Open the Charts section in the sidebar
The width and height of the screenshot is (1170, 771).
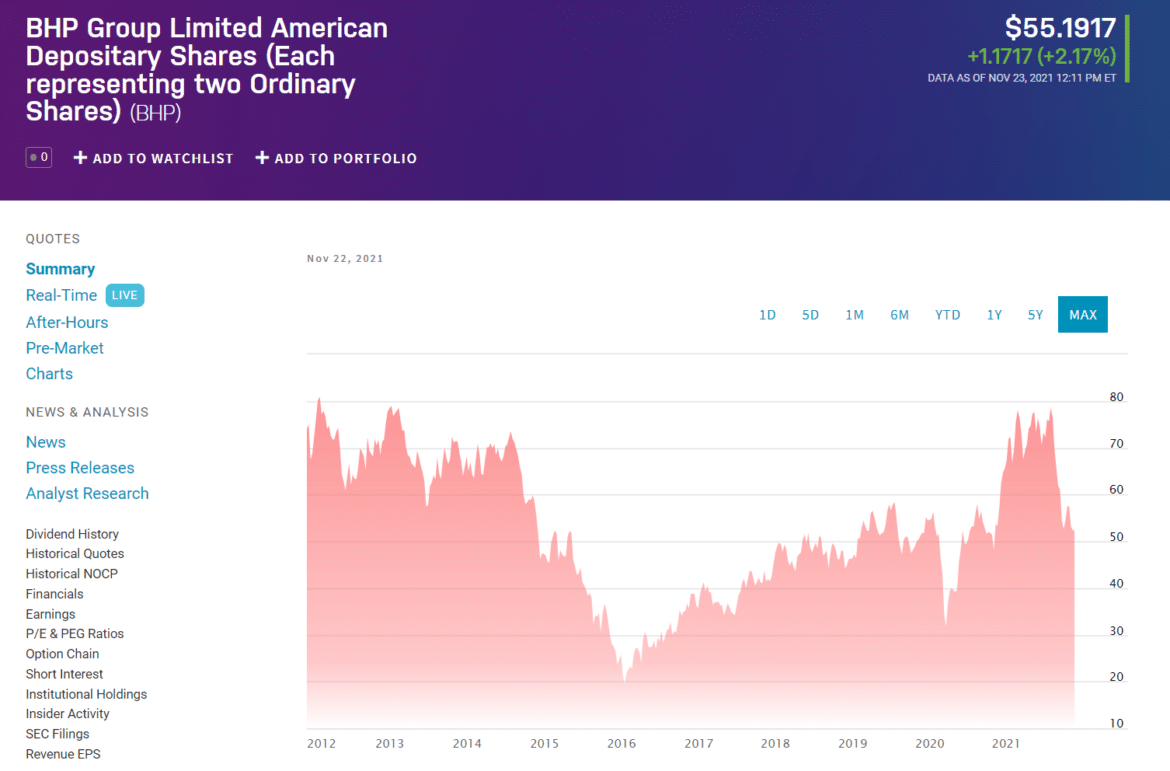point(49,373)
